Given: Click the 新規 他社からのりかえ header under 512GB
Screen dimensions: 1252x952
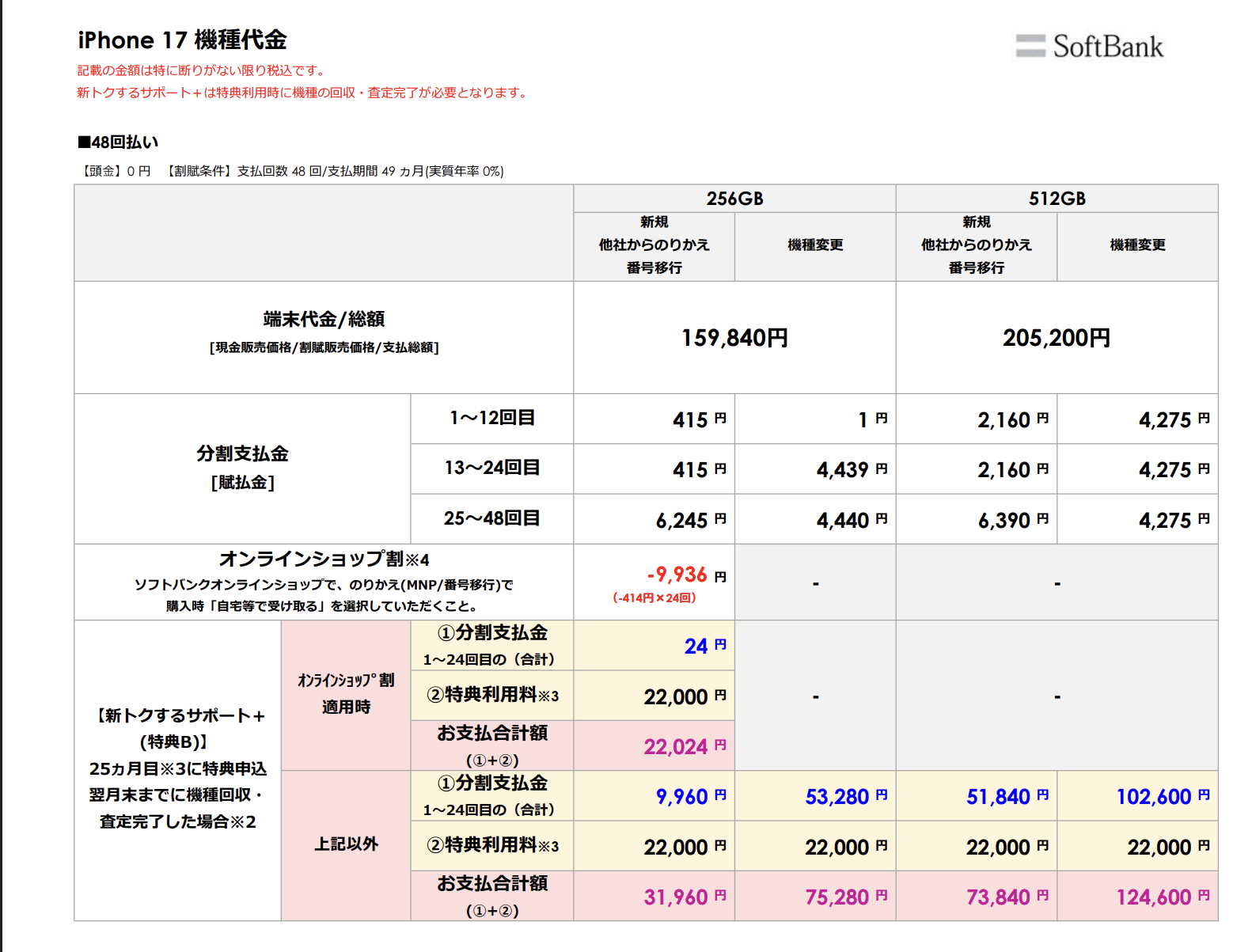Looking at the screenshot, I should tap(977, 245).
